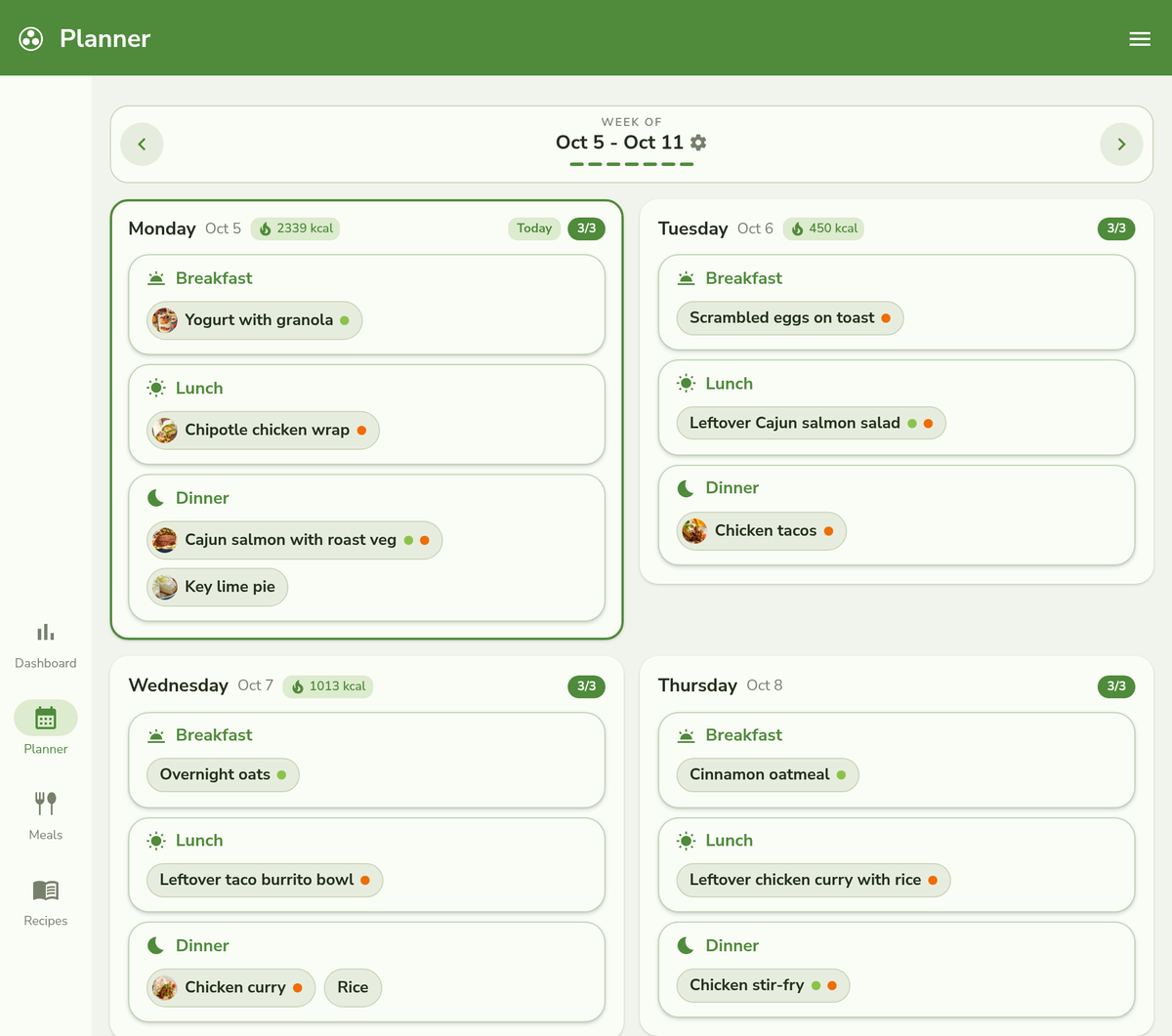Open the Recipes sidebar item
1172x1036 pixels.
[x=46, y=903]
